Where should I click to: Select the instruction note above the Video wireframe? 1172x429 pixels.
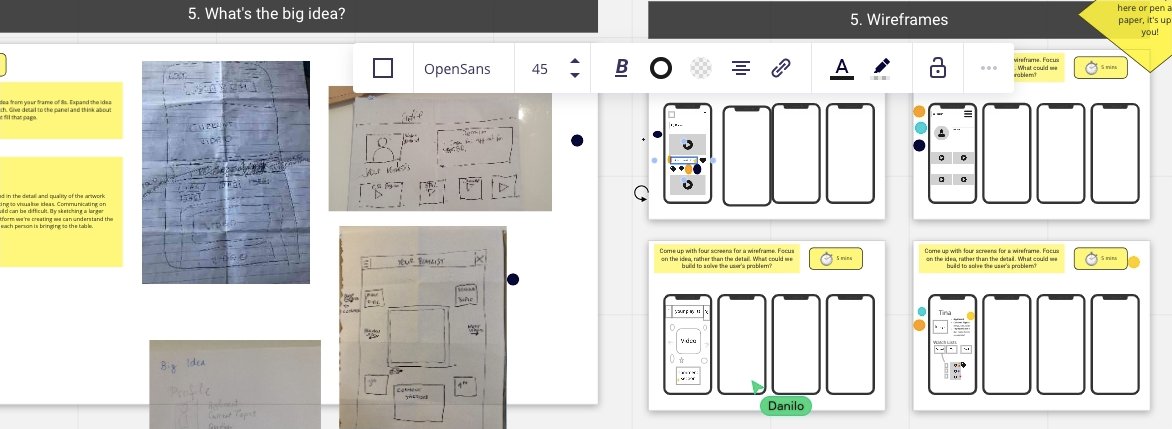pyautogui.click(x=727, y=259)
